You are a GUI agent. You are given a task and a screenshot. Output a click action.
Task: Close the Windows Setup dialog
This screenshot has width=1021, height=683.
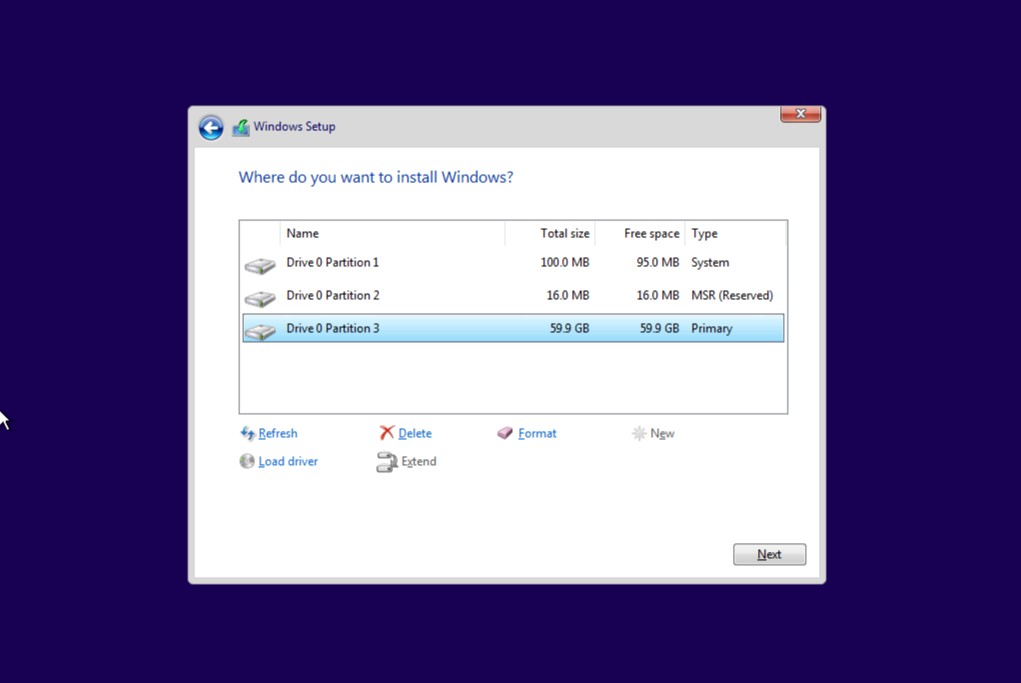[x=800, y=115]
